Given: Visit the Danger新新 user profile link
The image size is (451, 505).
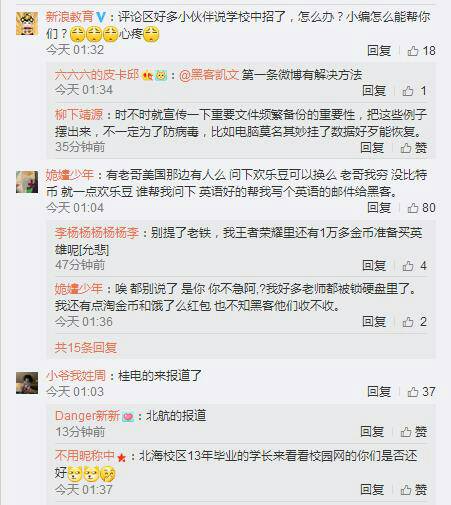Looking at the screenshot, I should 87,416.
